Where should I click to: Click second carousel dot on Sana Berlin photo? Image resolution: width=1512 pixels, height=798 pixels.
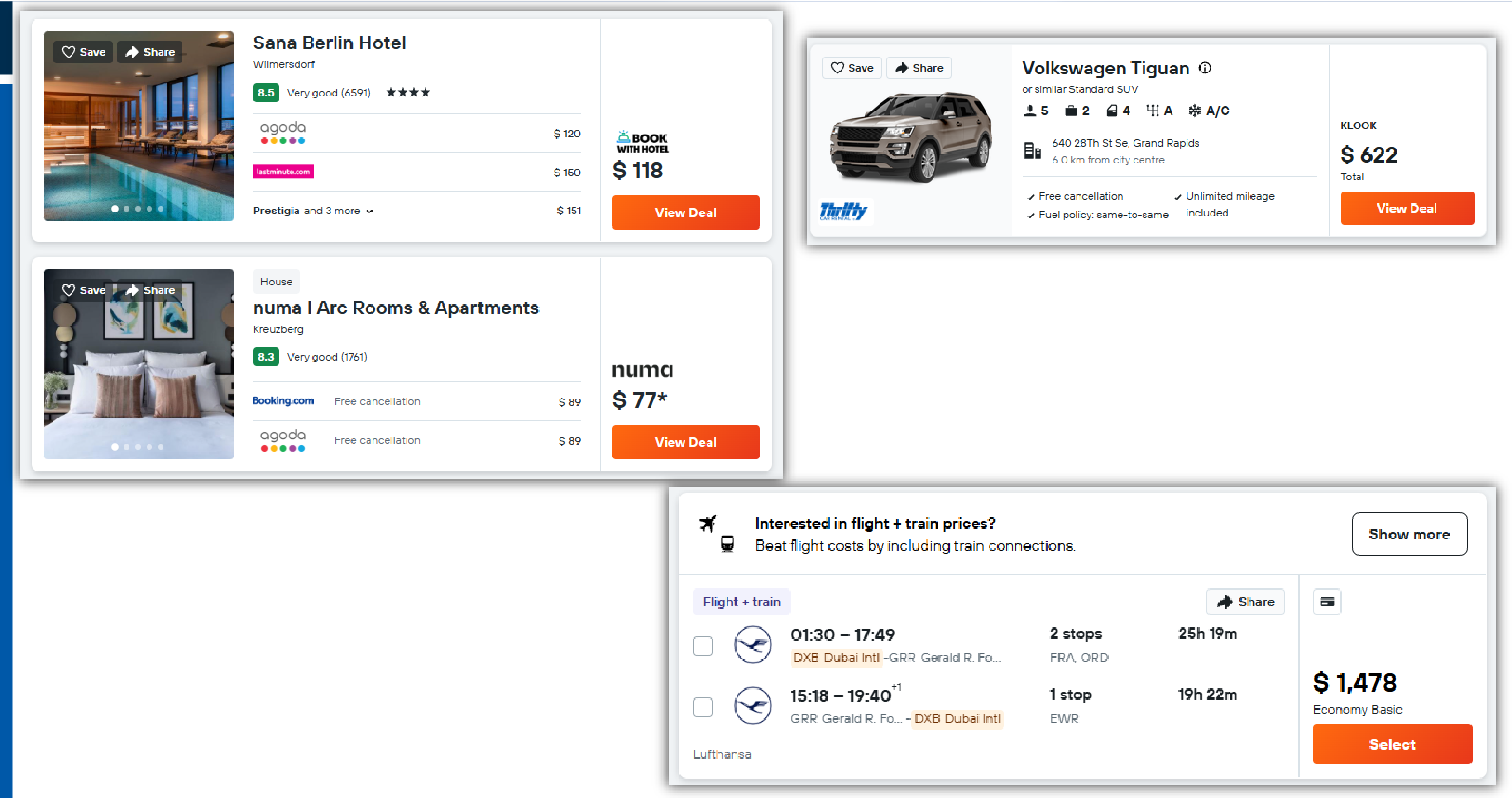tap(126, 208)
